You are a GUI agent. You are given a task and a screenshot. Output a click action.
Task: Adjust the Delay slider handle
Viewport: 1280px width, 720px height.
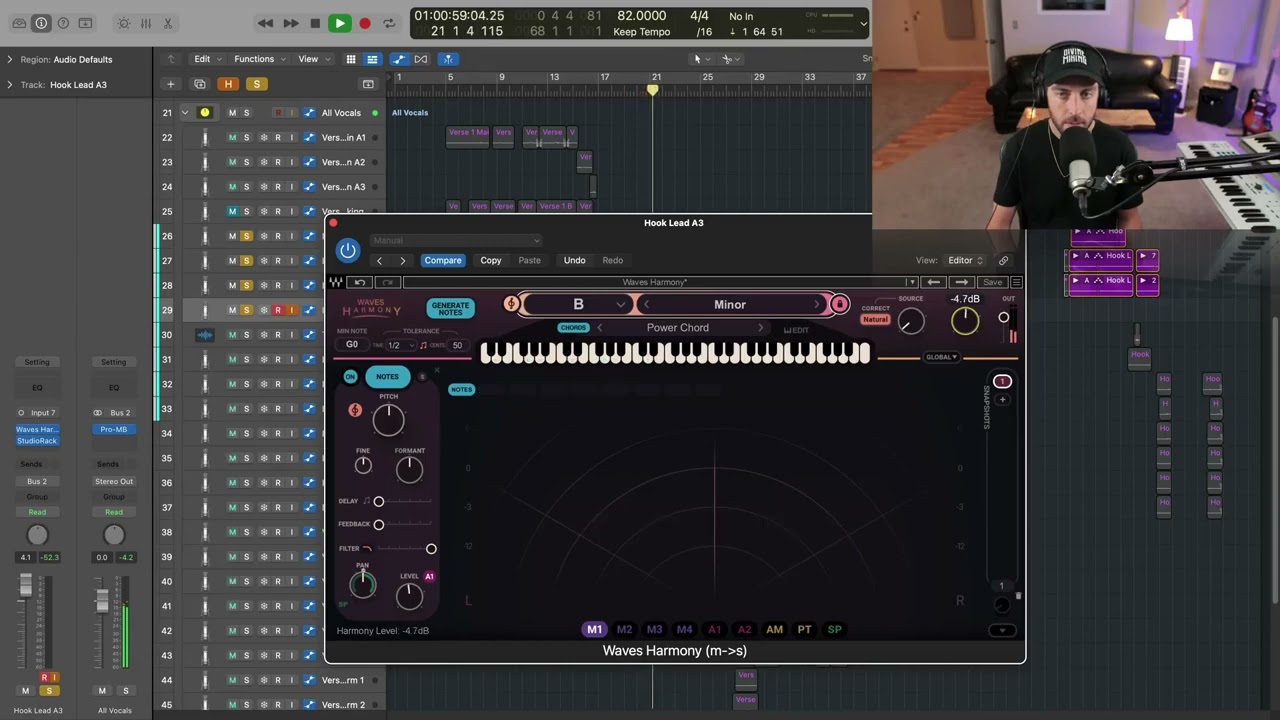[378, 501]
